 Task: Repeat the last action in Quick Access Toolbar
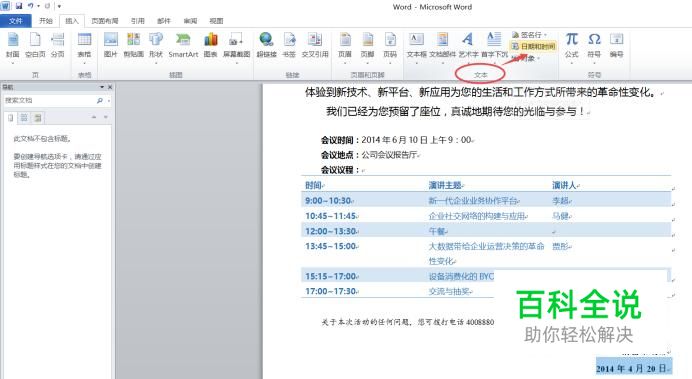47,6
